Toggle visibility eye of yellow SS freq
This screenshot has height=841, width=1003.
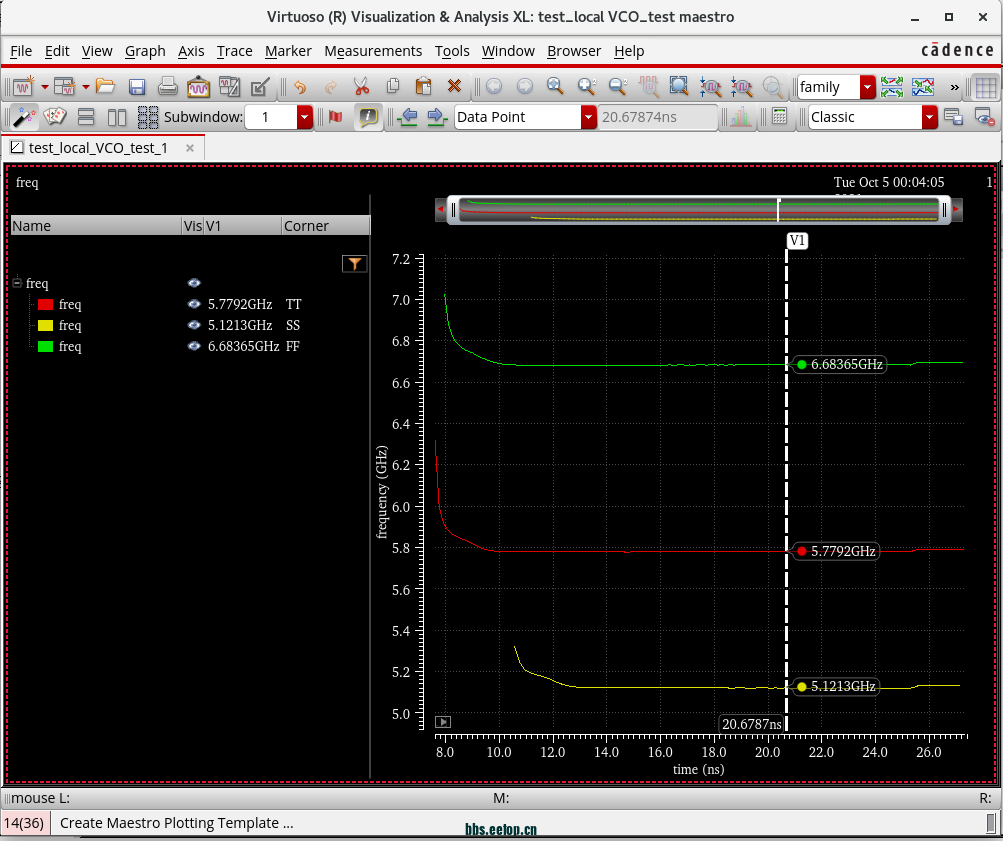point(194,326)
